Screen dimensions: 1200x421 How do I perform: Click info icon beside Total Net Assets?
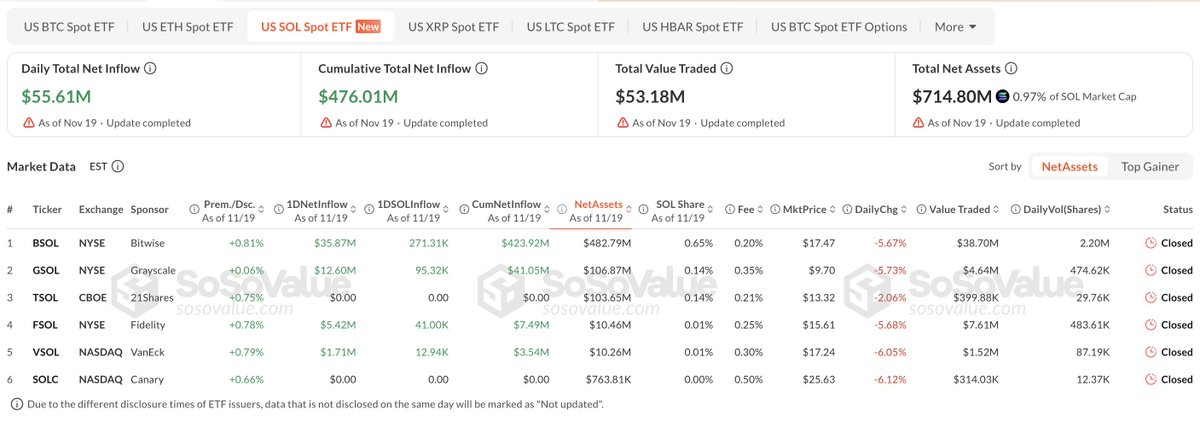pos(1010,69)
